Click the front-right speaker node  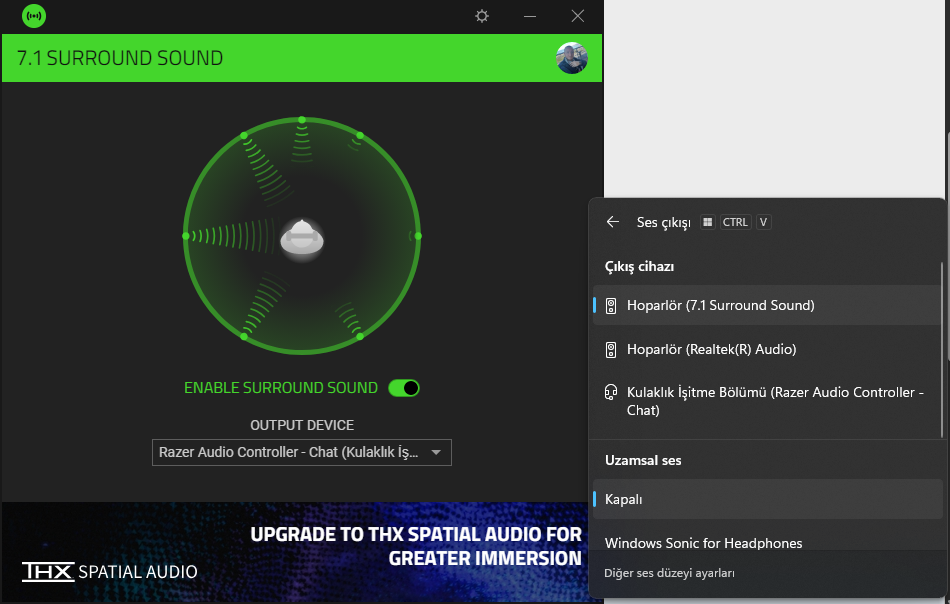[360, 136]
